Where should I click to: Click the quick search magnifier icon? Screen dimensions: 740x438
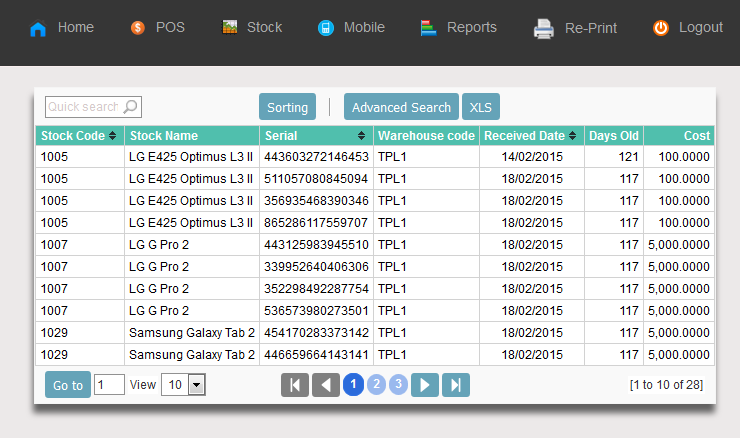[131, 107]
